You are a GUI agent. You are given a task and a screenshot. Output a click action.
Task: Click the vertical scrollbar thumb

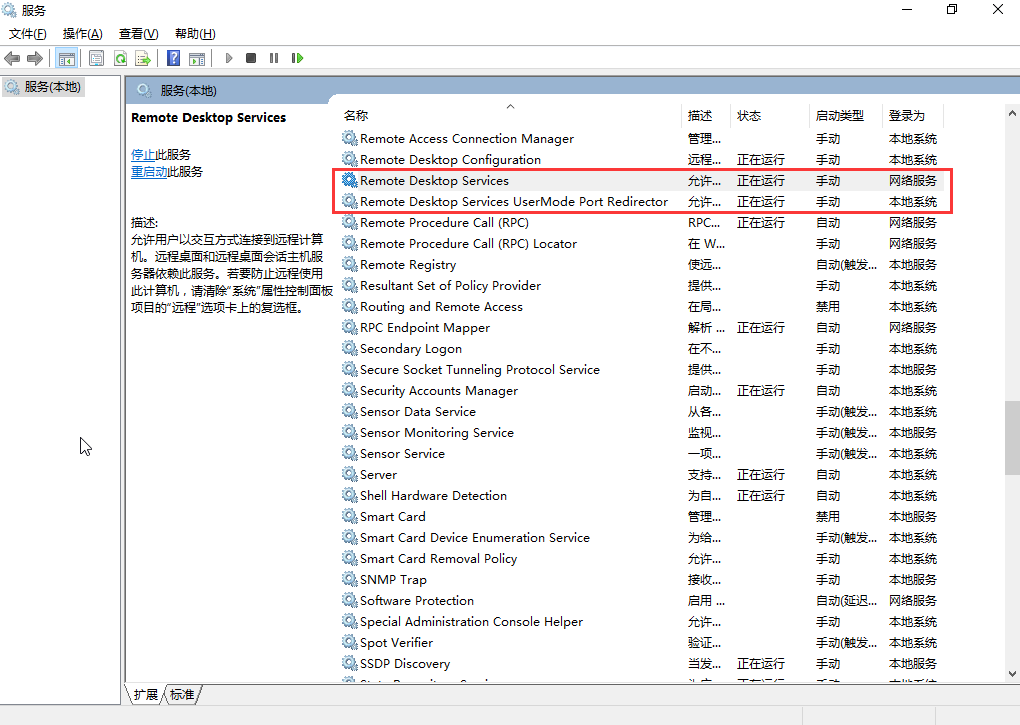1012,438
